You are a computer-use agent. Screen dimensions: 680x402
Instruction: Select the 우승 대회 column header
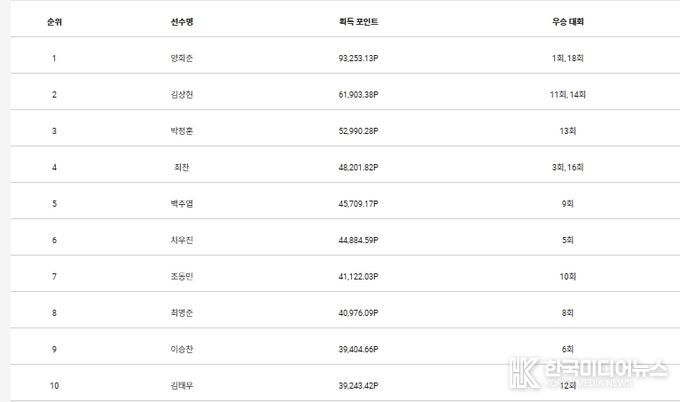tap(568, 21)
